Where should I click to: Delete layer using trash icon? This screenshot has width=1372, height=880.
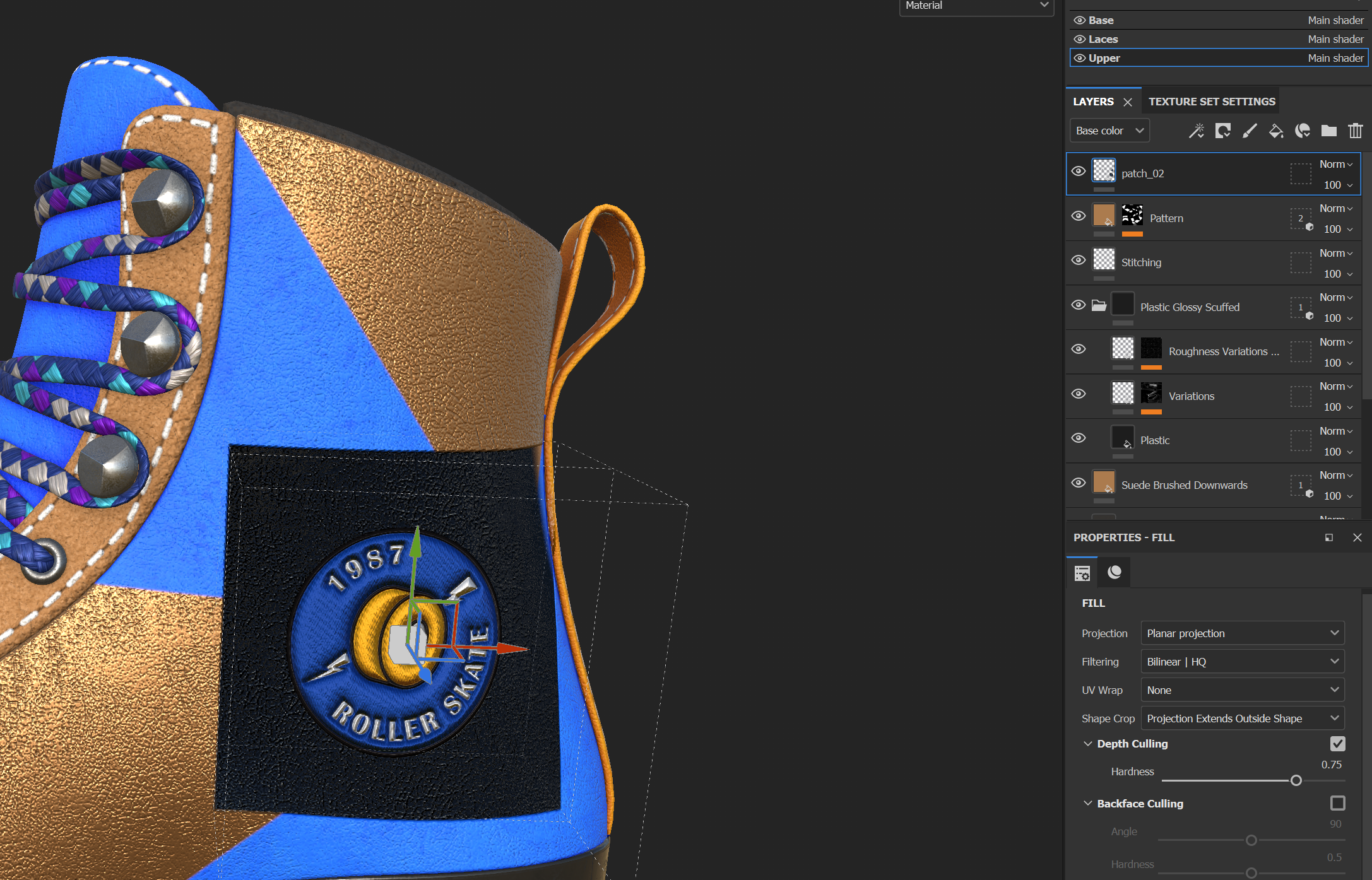1355,131
